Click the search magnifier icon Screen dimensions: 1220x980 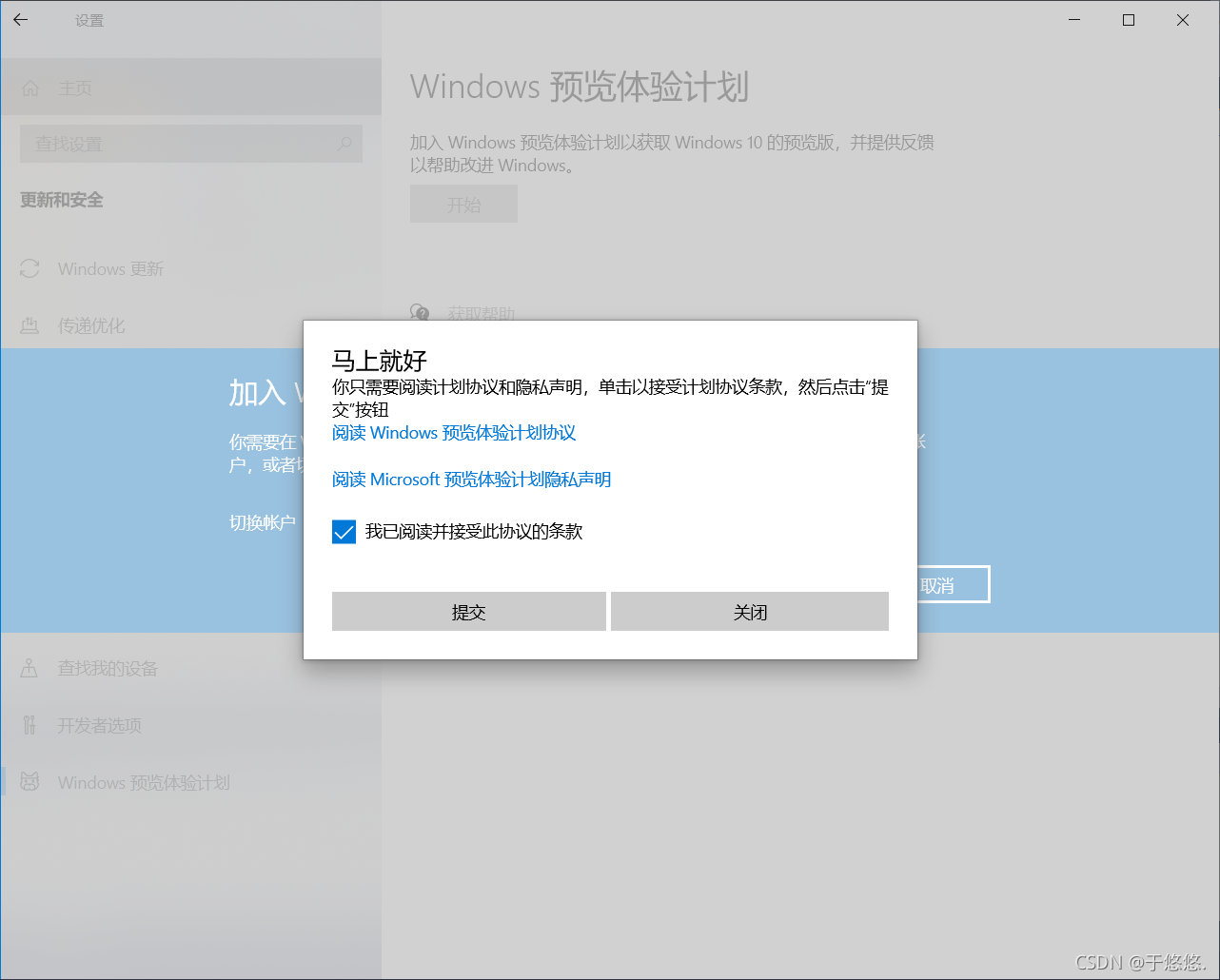[x=344, y=144]
